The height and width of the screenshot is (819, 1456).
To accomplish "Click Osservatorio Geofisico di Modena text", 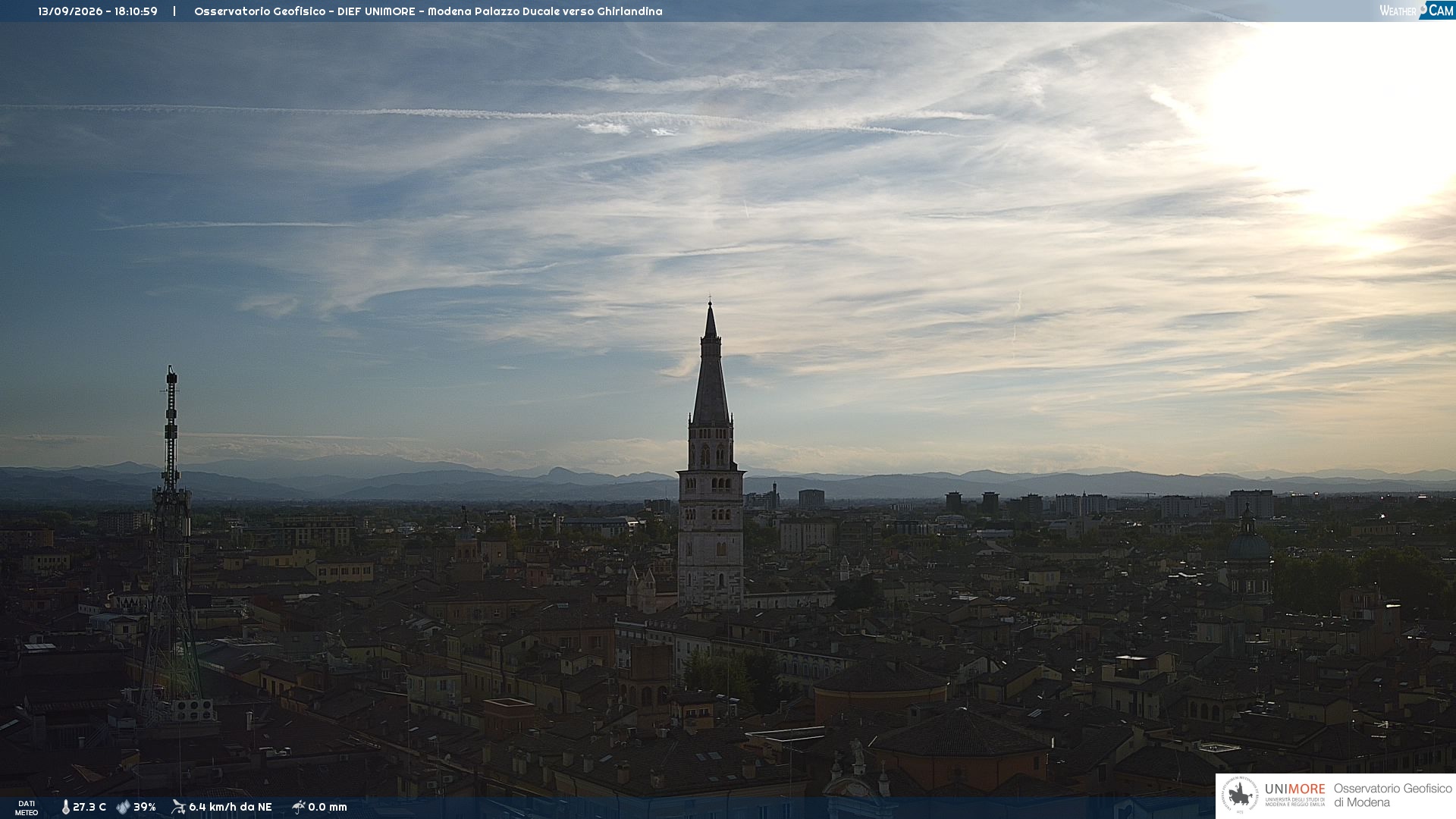I will click(1392, 795).
